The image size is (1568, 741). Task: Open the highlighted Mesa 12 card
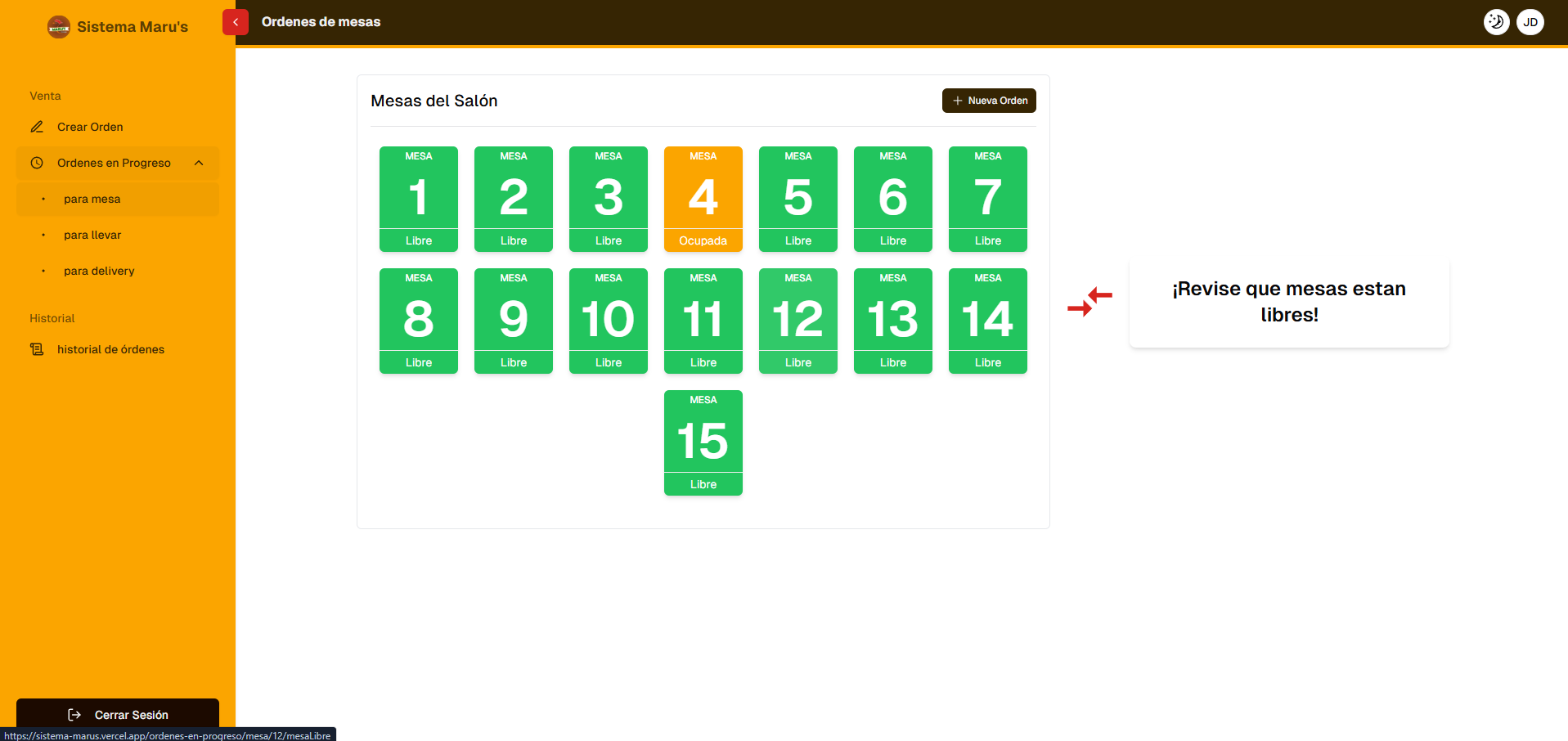[x=798, y=321]
